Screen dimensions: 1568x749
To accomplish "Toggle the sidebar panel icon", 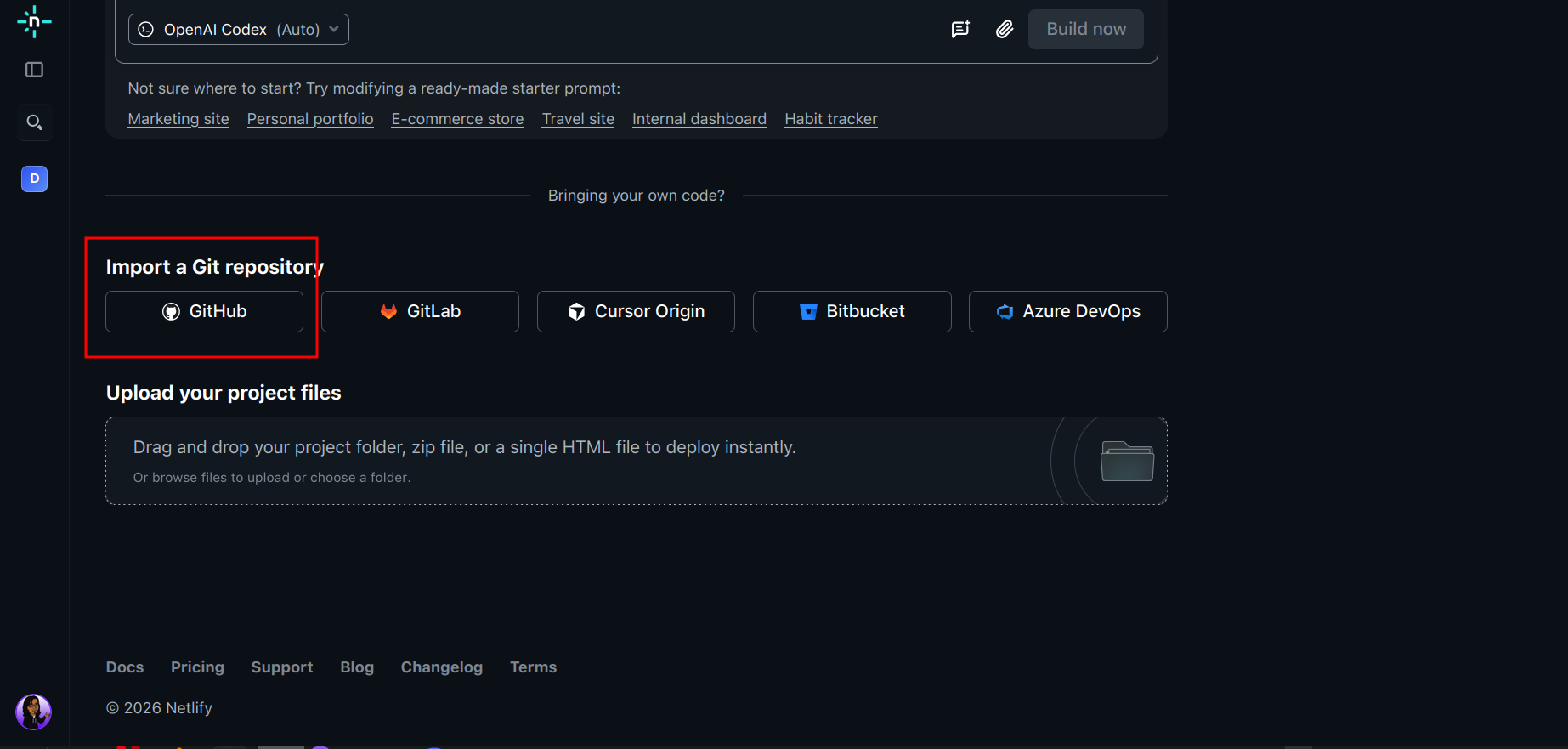I will click(x=34, y=70).
